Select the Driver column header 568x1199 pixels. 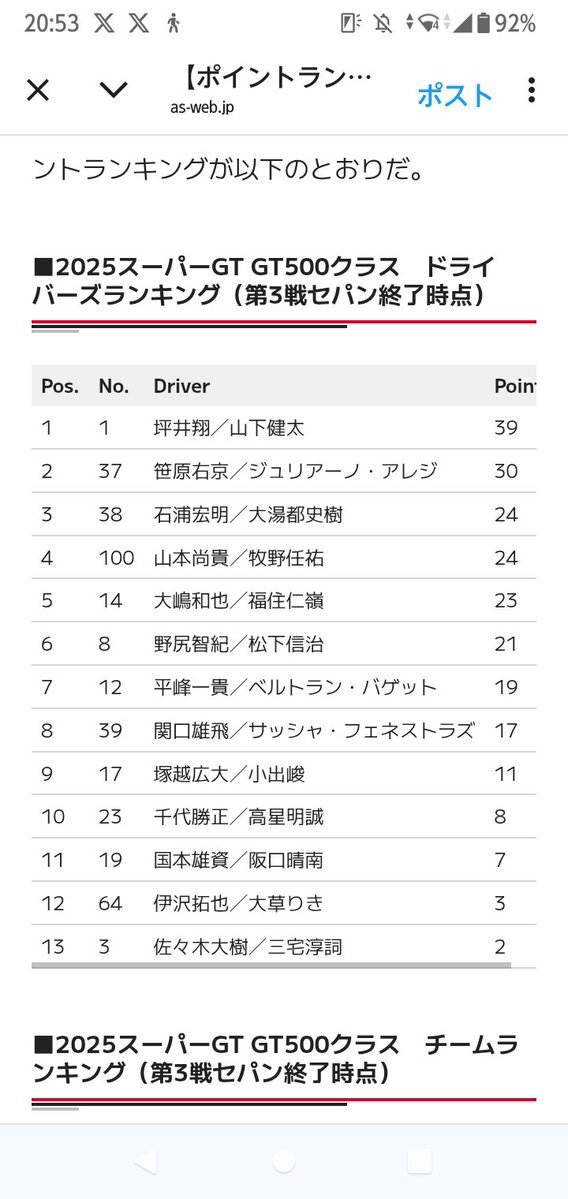pos(181,386)
